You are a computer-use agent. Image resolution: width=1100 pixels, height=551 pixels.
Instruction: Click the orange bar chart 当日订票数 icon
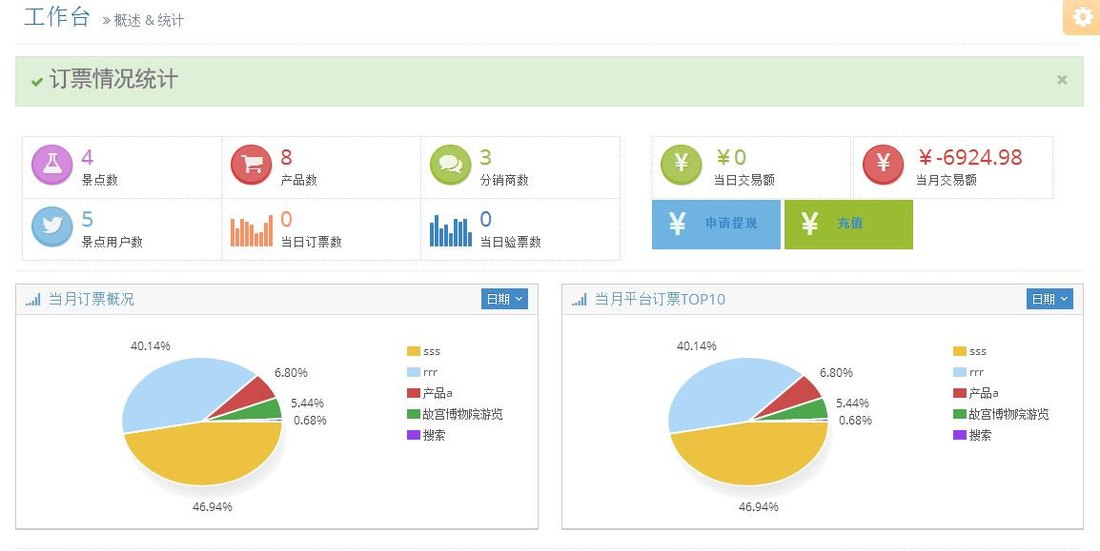click(x=251, y=231)
